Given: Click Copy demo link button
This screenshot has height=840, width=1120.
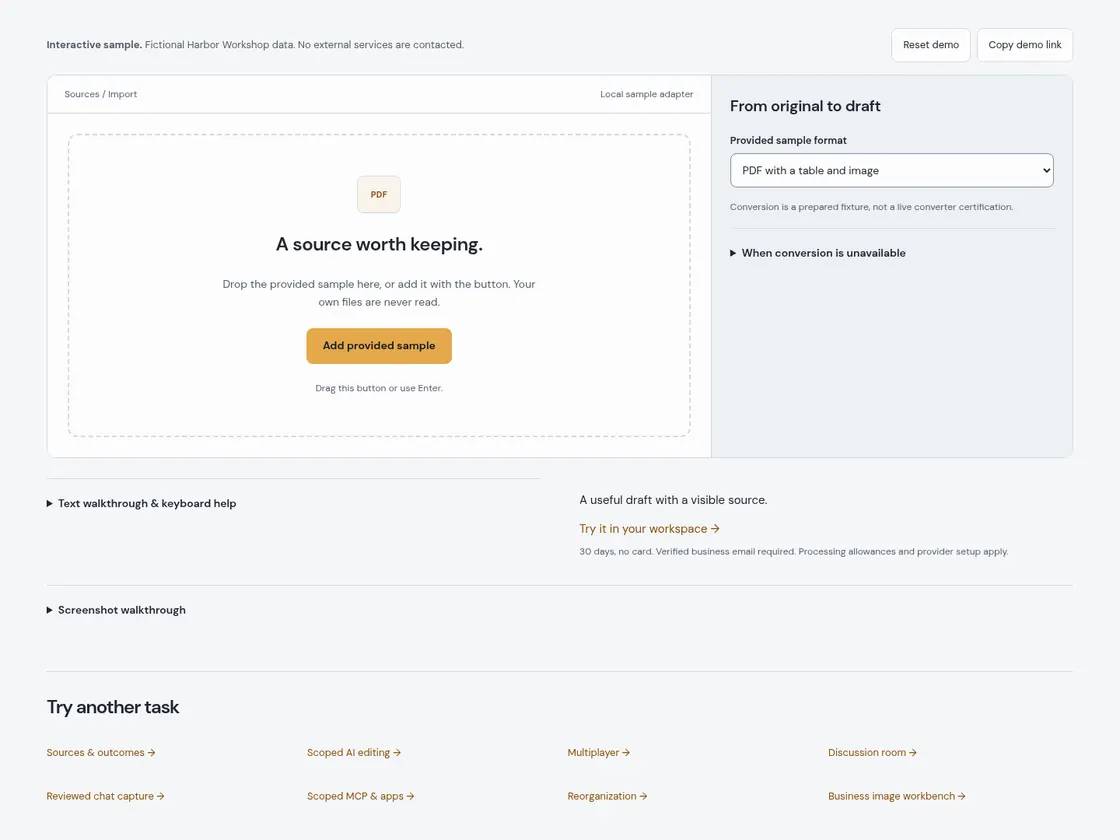Looking at the screenshot, I should point(1024,45).
